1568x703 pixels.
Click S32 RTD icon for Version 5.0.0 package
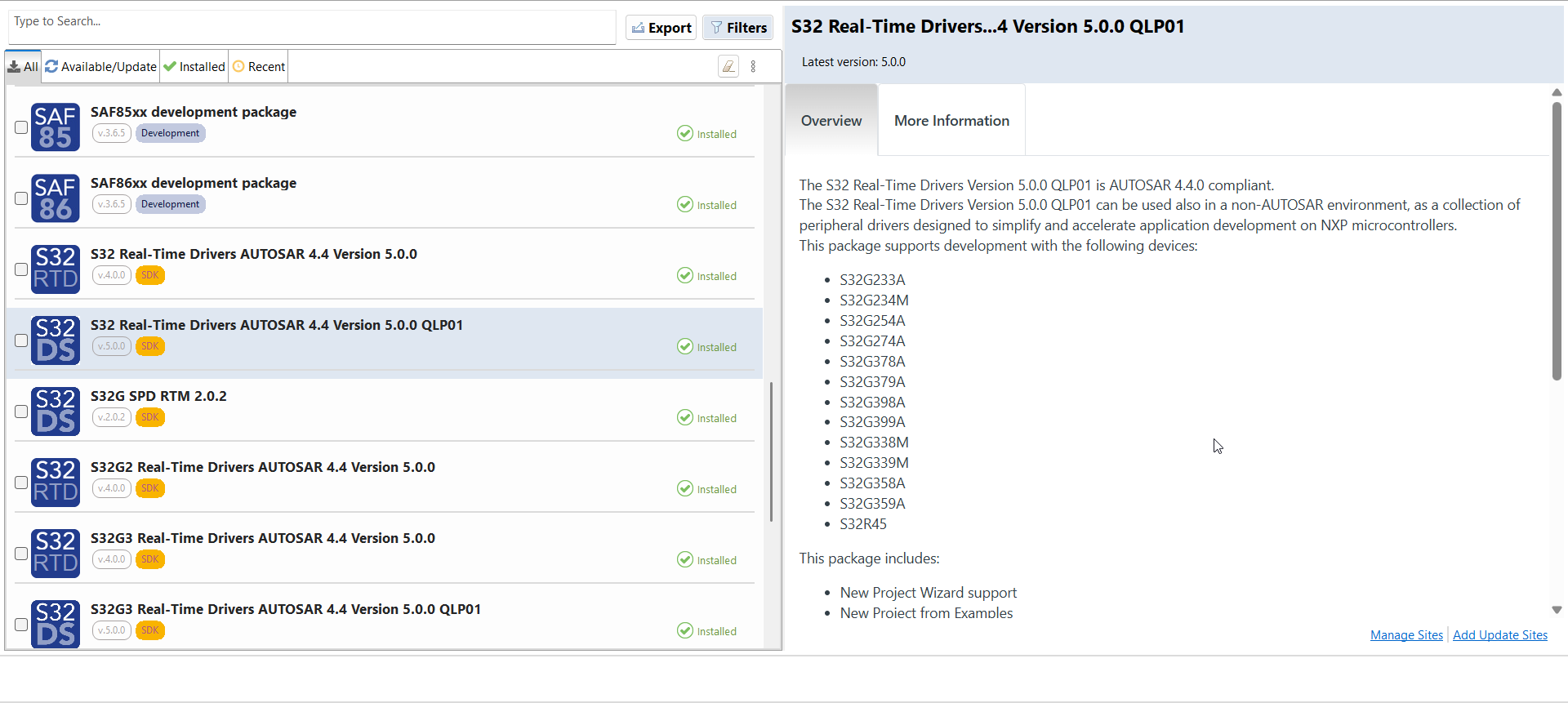click(x=56, y=269)
